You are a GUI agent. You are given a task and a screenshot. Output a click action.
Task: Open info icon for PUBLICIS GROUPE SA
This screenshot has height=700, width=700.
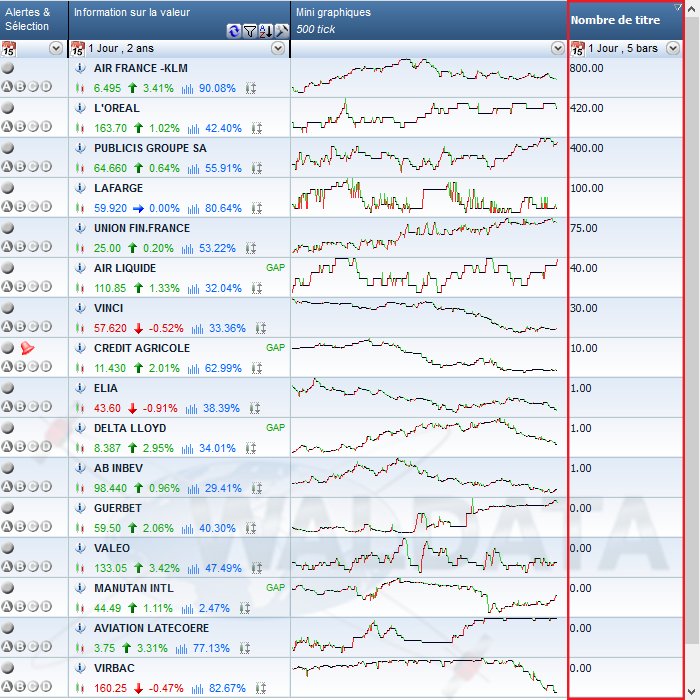tap(80, 148)
